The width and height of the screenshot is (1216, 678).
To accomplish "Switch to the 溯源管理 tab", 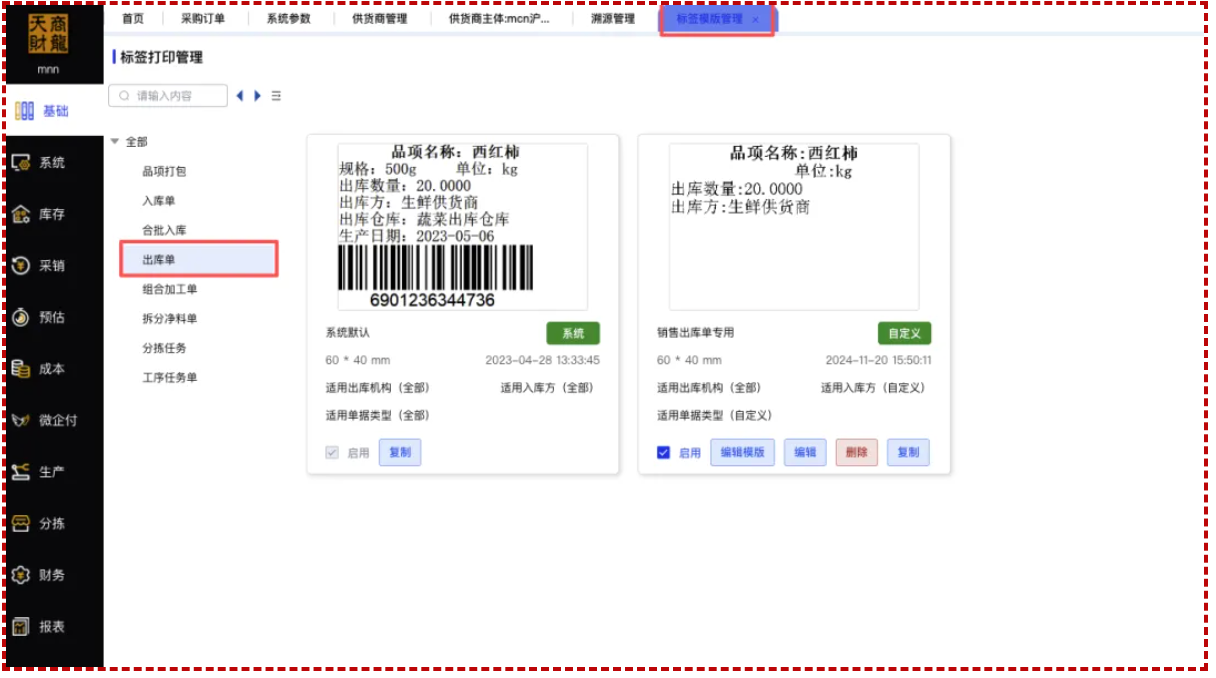I will 613,18.
